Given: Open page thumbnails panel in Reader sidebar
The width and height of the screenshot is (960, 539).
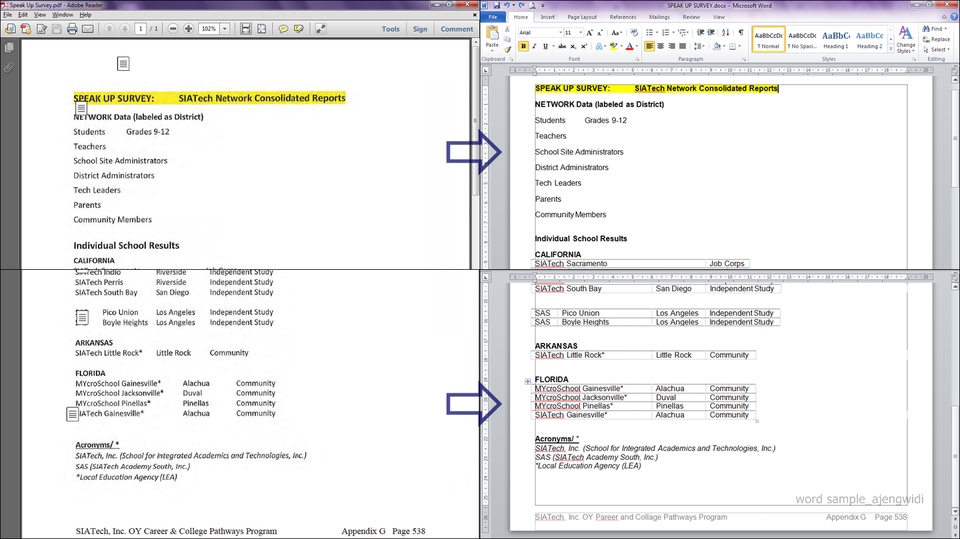Looking at the screenshot, I should tap(9, 47).
